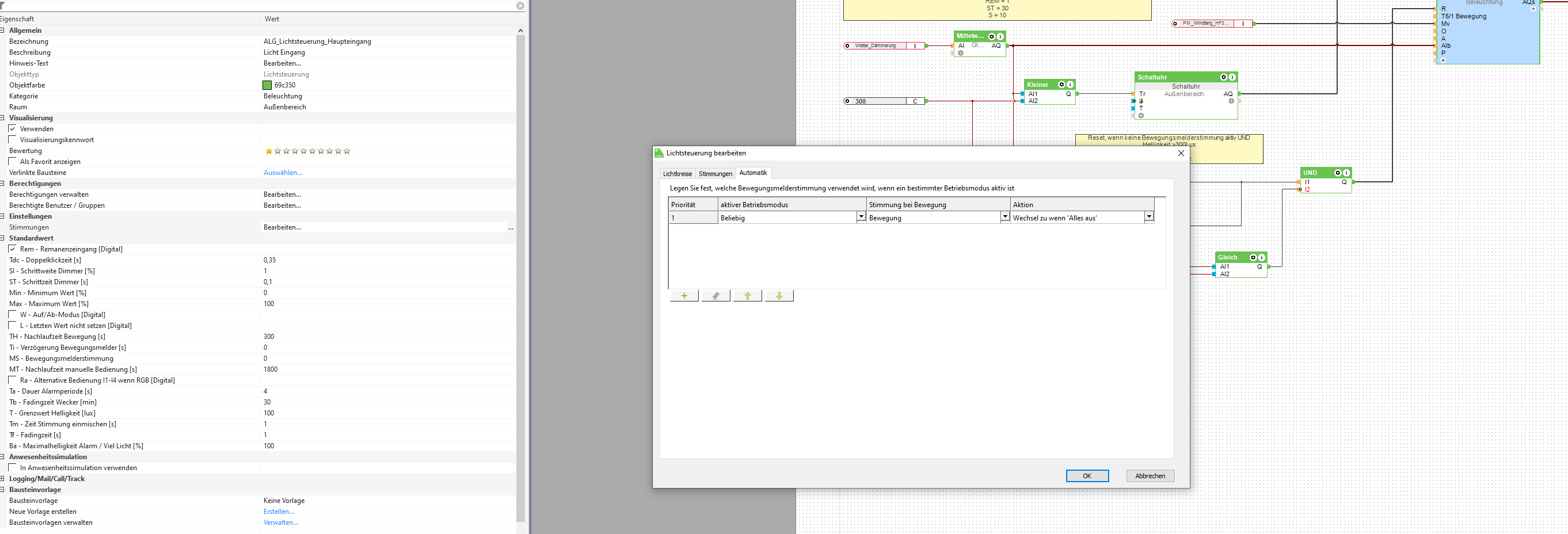Move rule down with green down arrow
Screen dimensions: 1568x534
coord(778,296)
